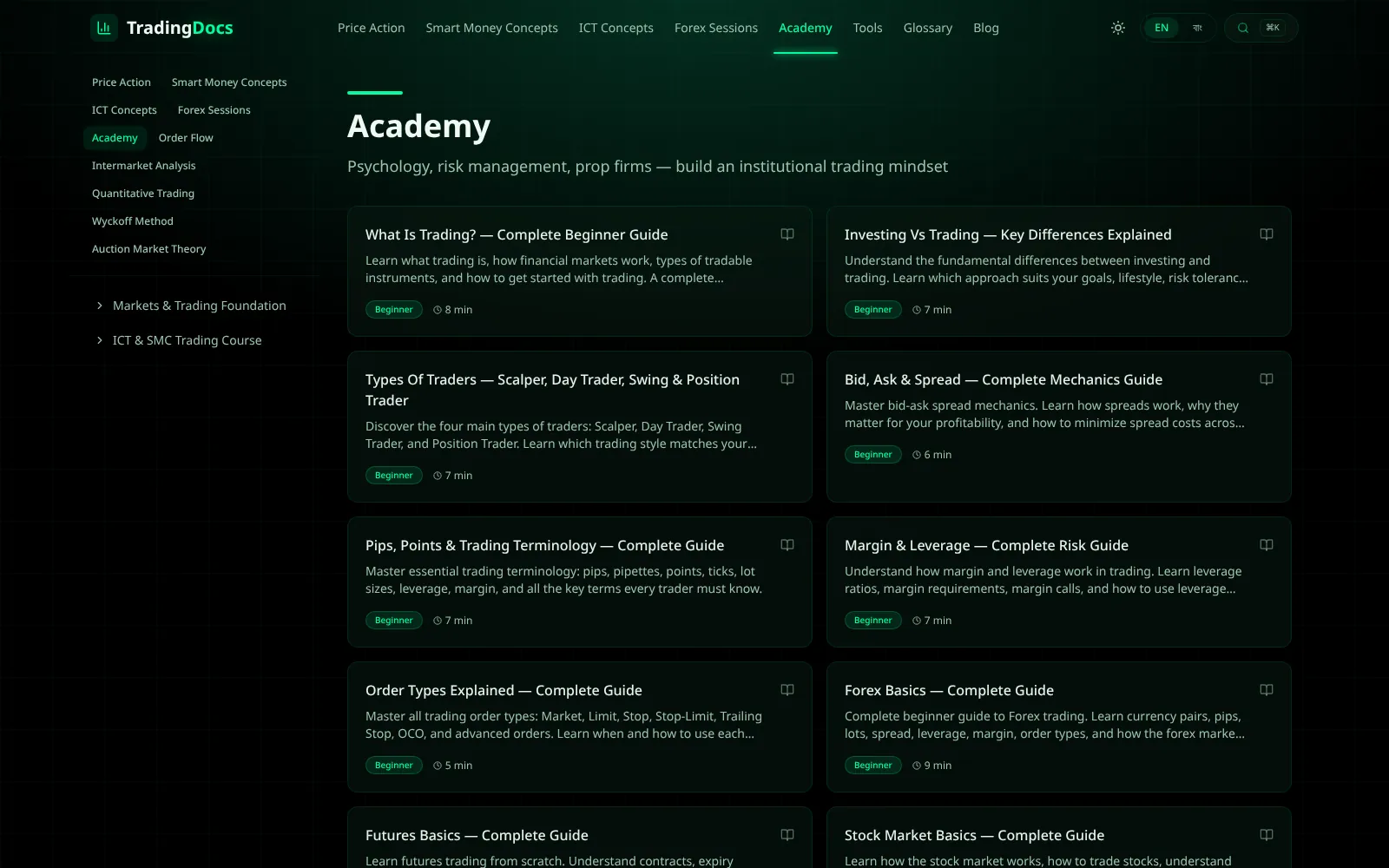
Task: Select Intermarket Analysis in the sidebar
Action: pyautogui.click(x=144, y=166)
